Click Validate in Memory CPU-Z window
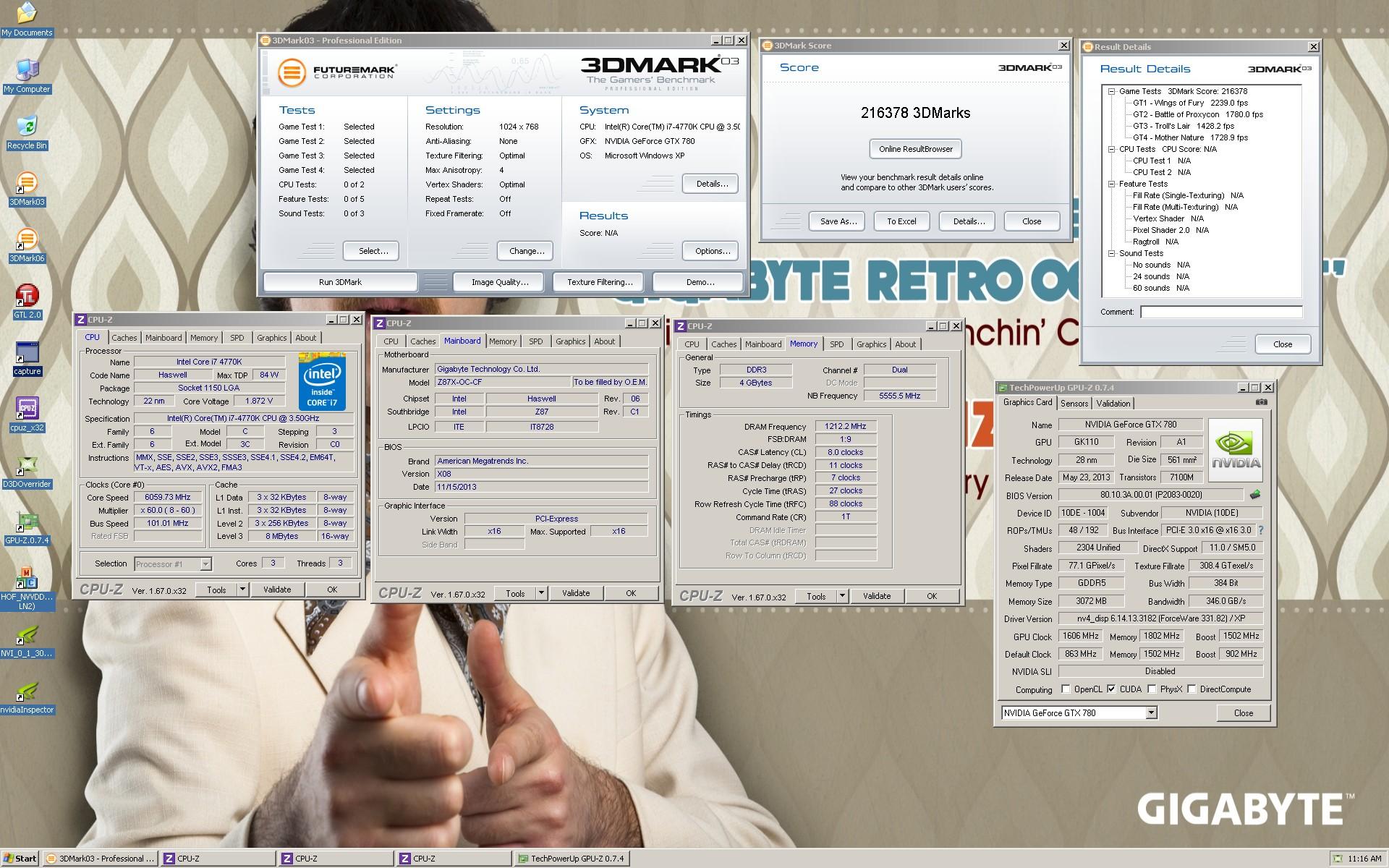Screen dimensions: 1389x868 (876, 596)
